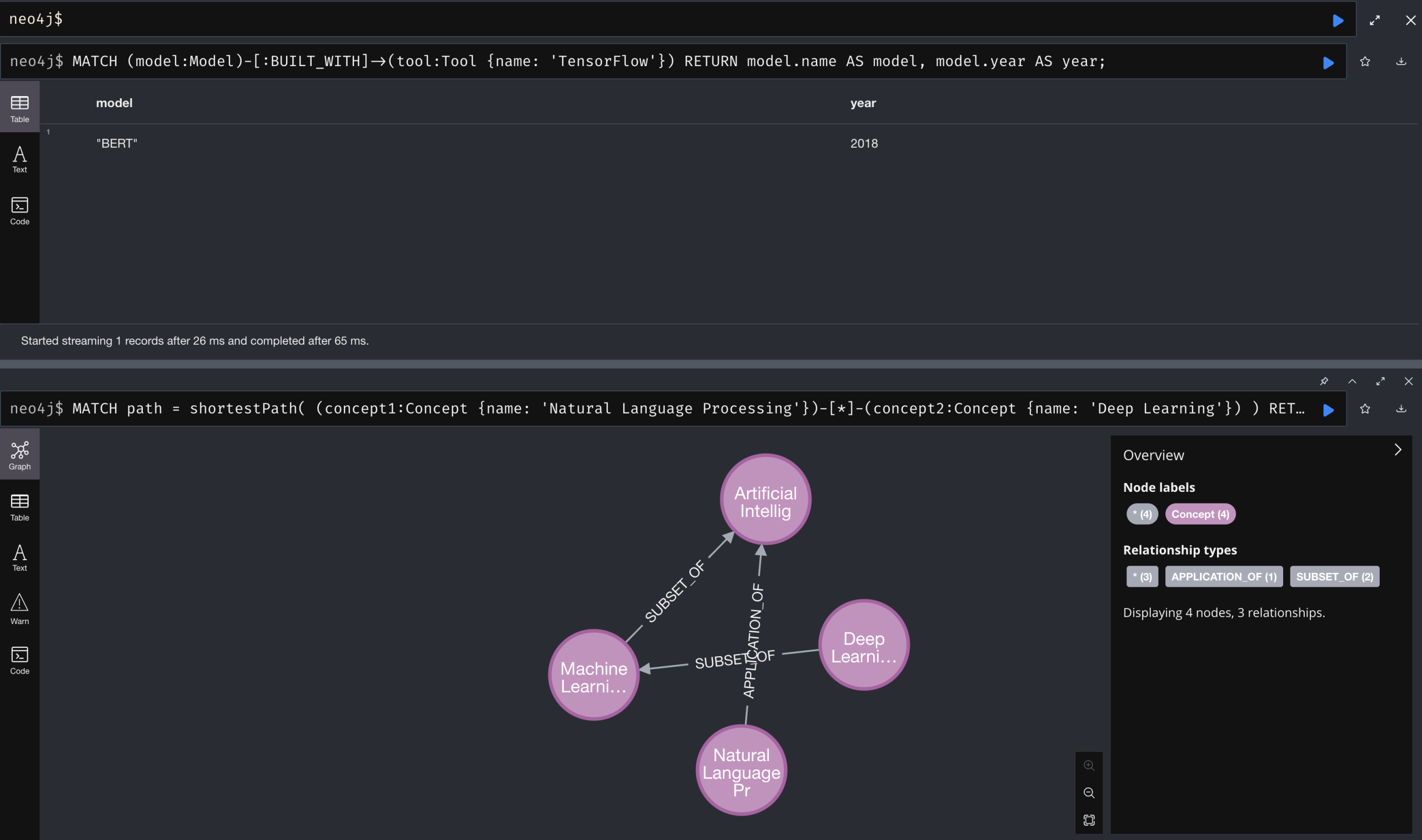Zoom out of the graph view
This screenshot has width=1422, height=840.
1089,792
